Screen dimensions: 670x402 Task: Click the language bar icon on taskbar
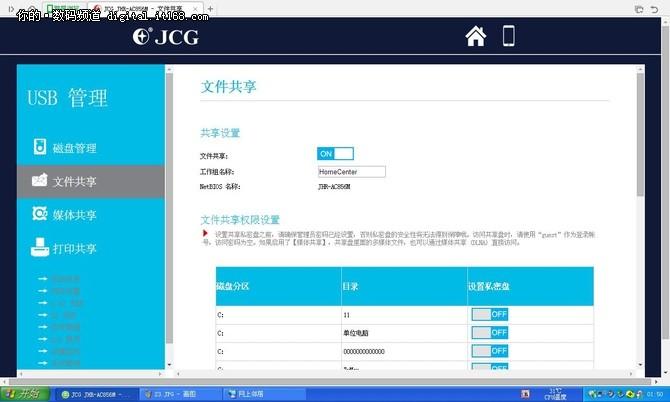tap(525, 394)
